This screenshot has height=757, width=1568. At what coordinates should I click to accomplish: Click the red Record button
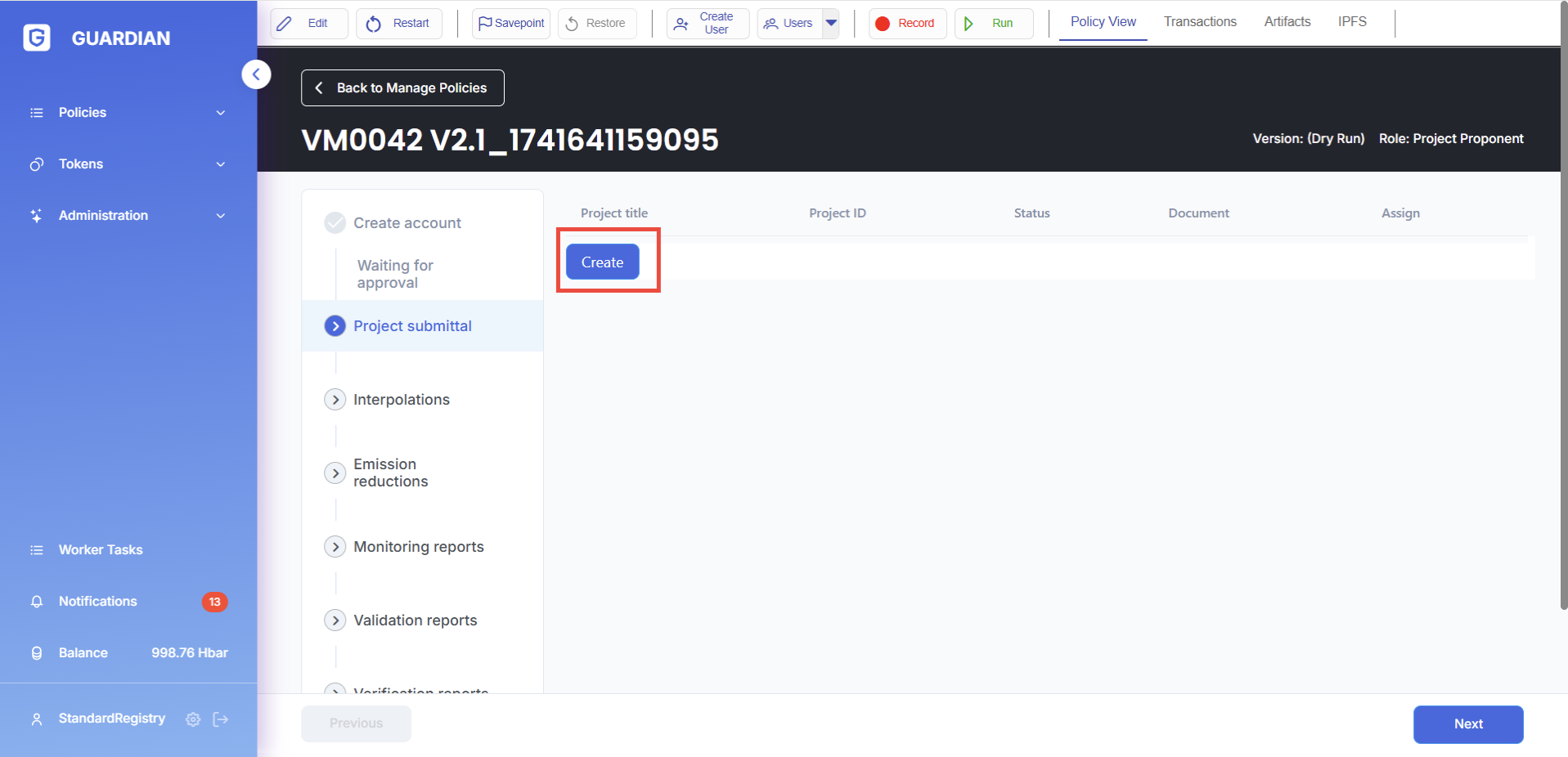[907, 24]
